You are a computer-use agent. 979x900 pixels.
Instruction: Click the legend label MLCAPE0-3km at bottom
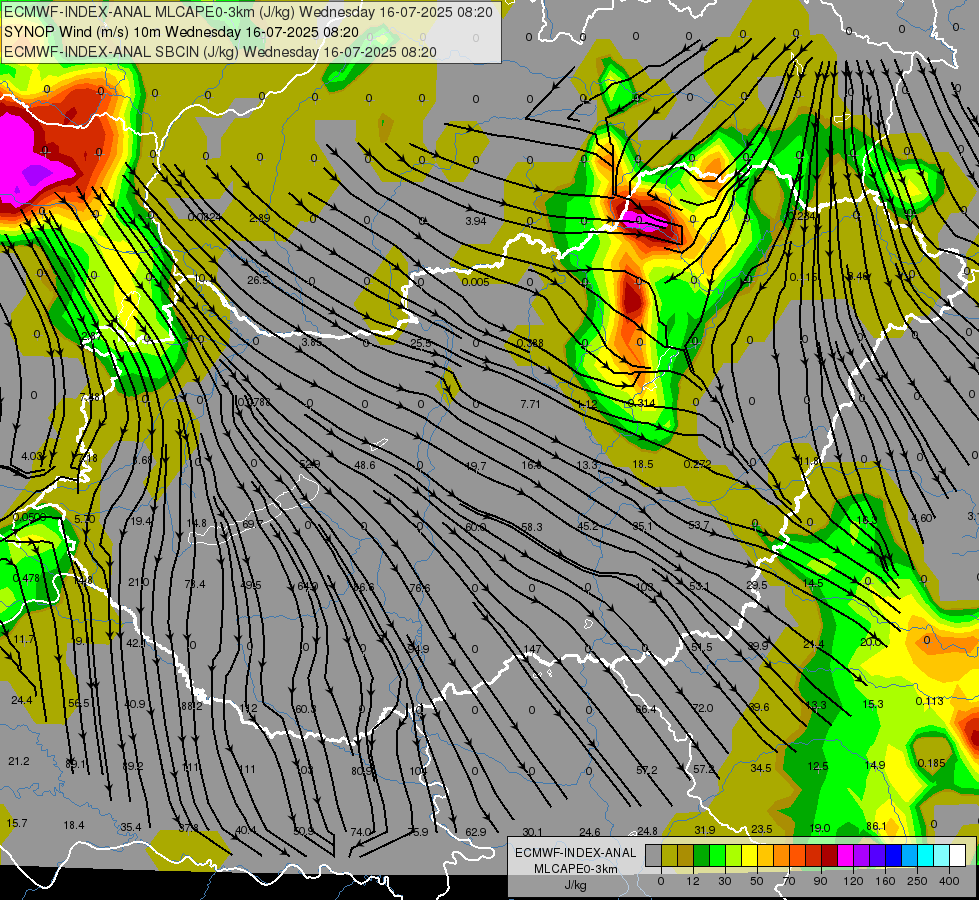pyautogui.click(x=575, y=869)
